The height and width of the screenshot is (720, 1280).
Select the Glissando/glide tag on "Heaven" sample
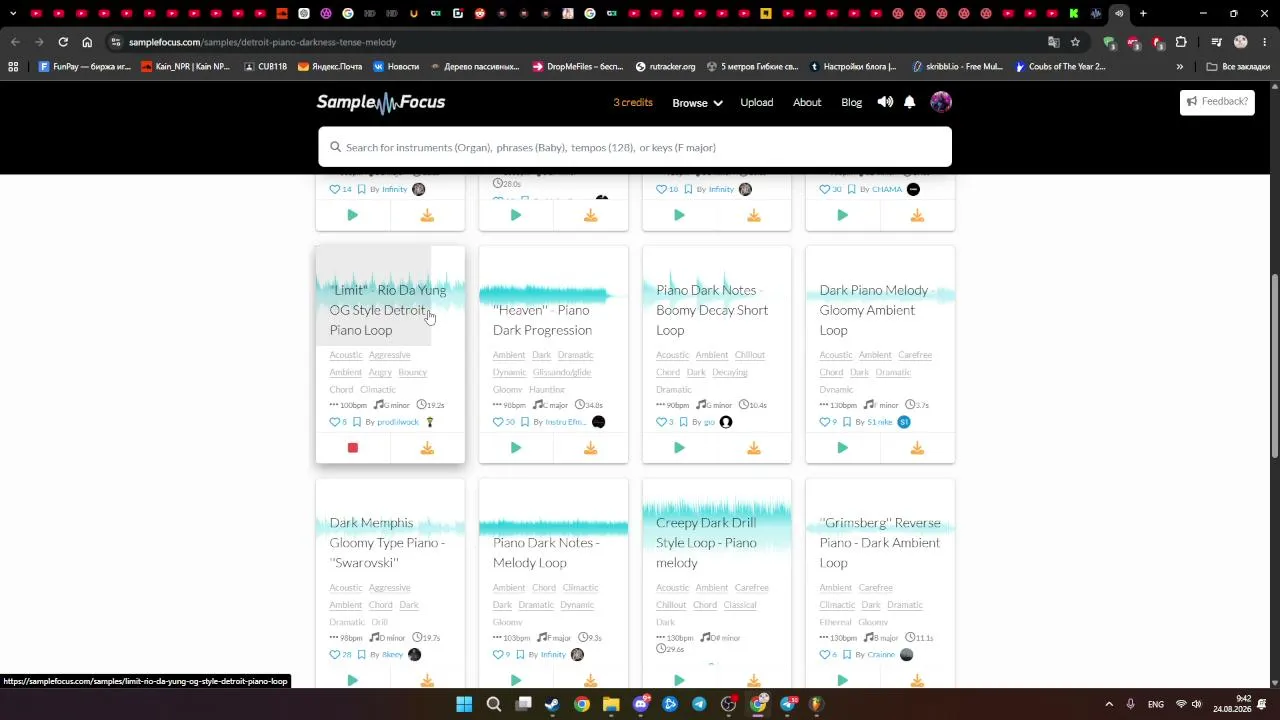[562, 372]
